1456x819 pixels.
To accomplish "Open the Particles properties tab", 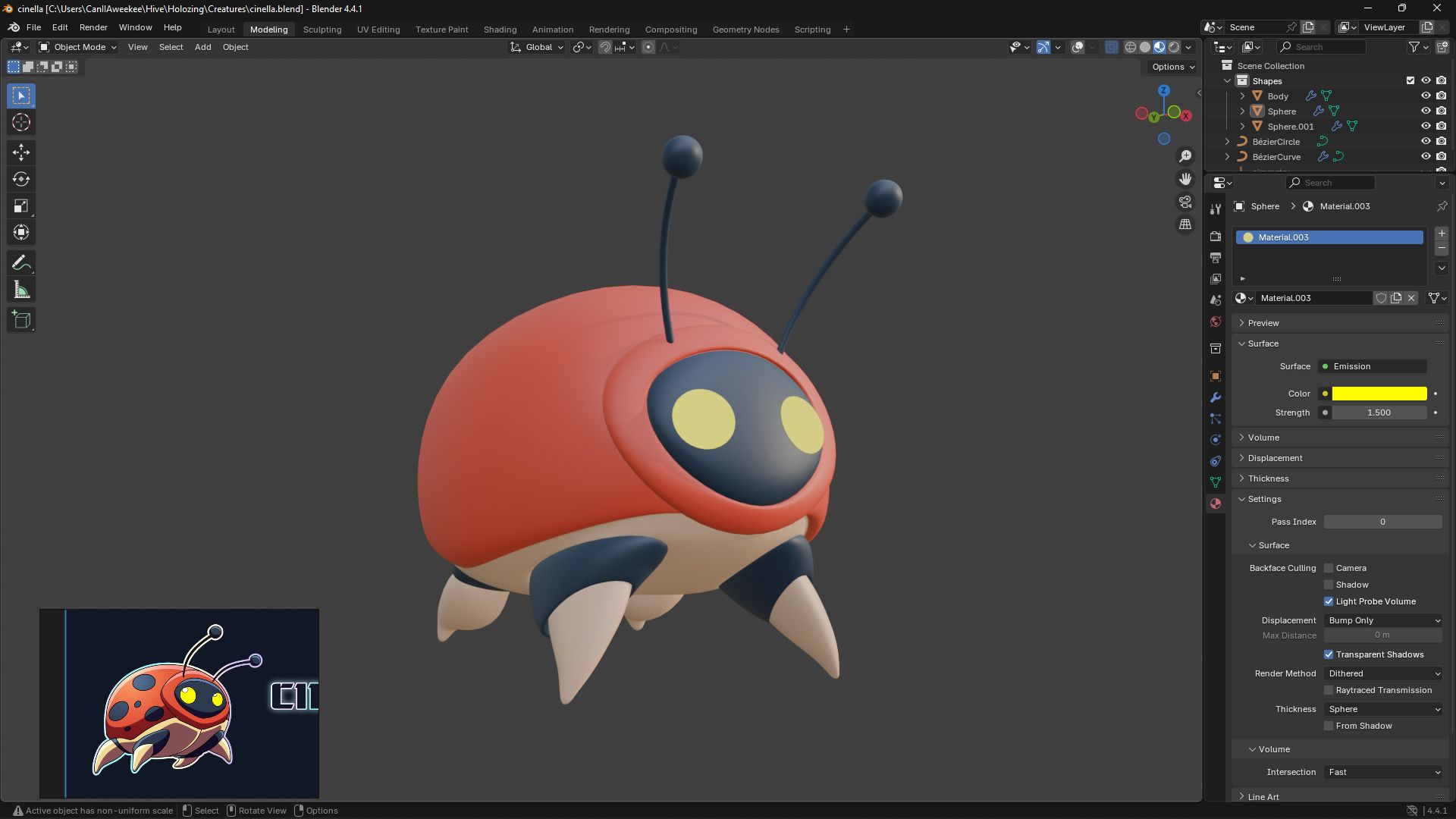I will [1216, 419].
